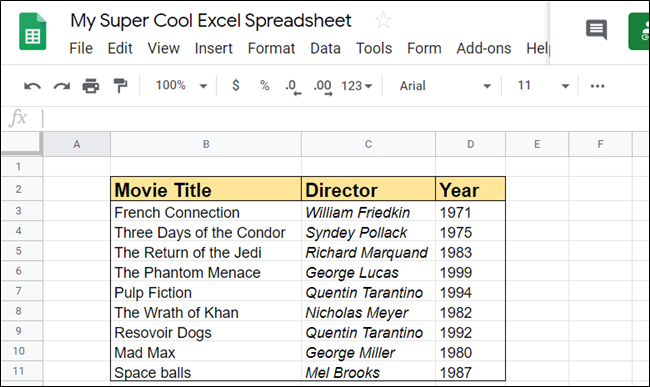650x387 pixels.
Task: Select the Mad Max cell
Action: click(x=206, y=351)
